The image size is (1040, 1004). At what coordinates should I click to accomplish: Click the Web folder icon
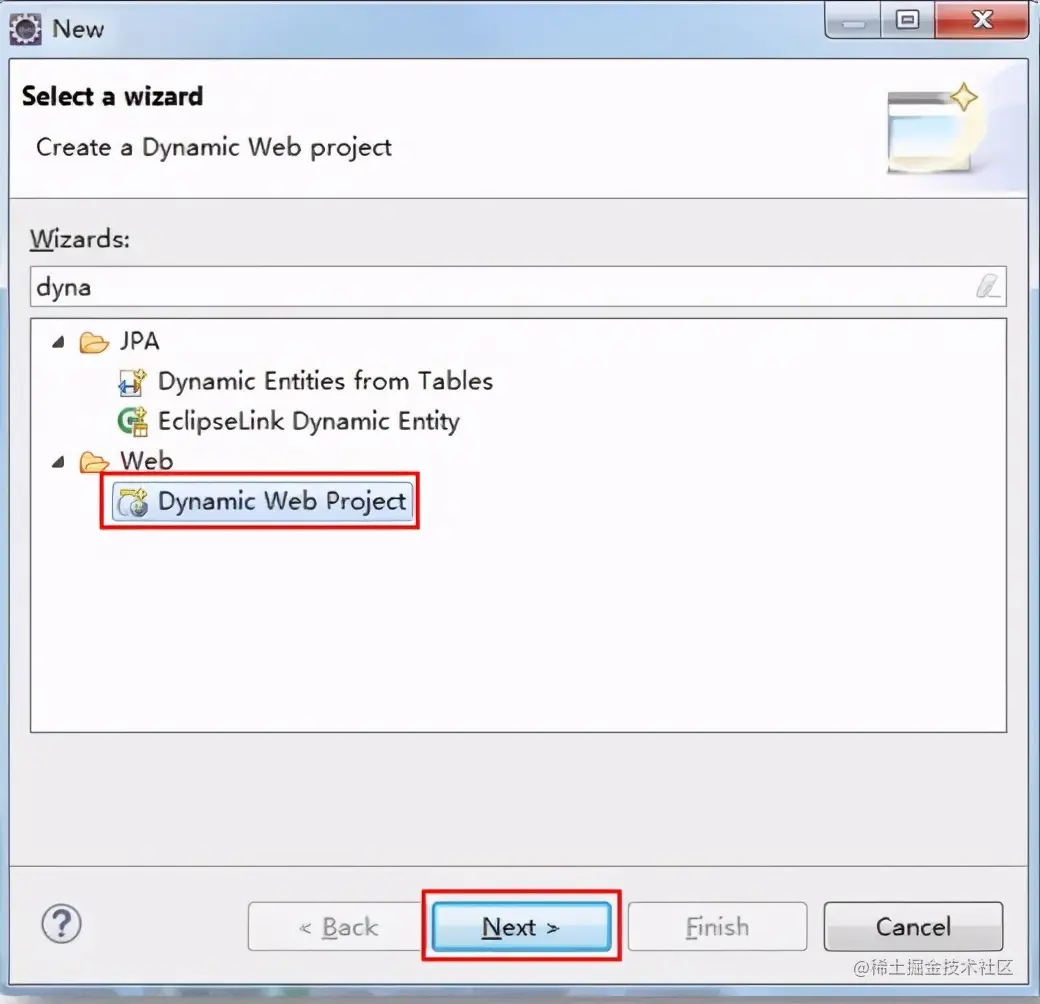pos(94,462)
